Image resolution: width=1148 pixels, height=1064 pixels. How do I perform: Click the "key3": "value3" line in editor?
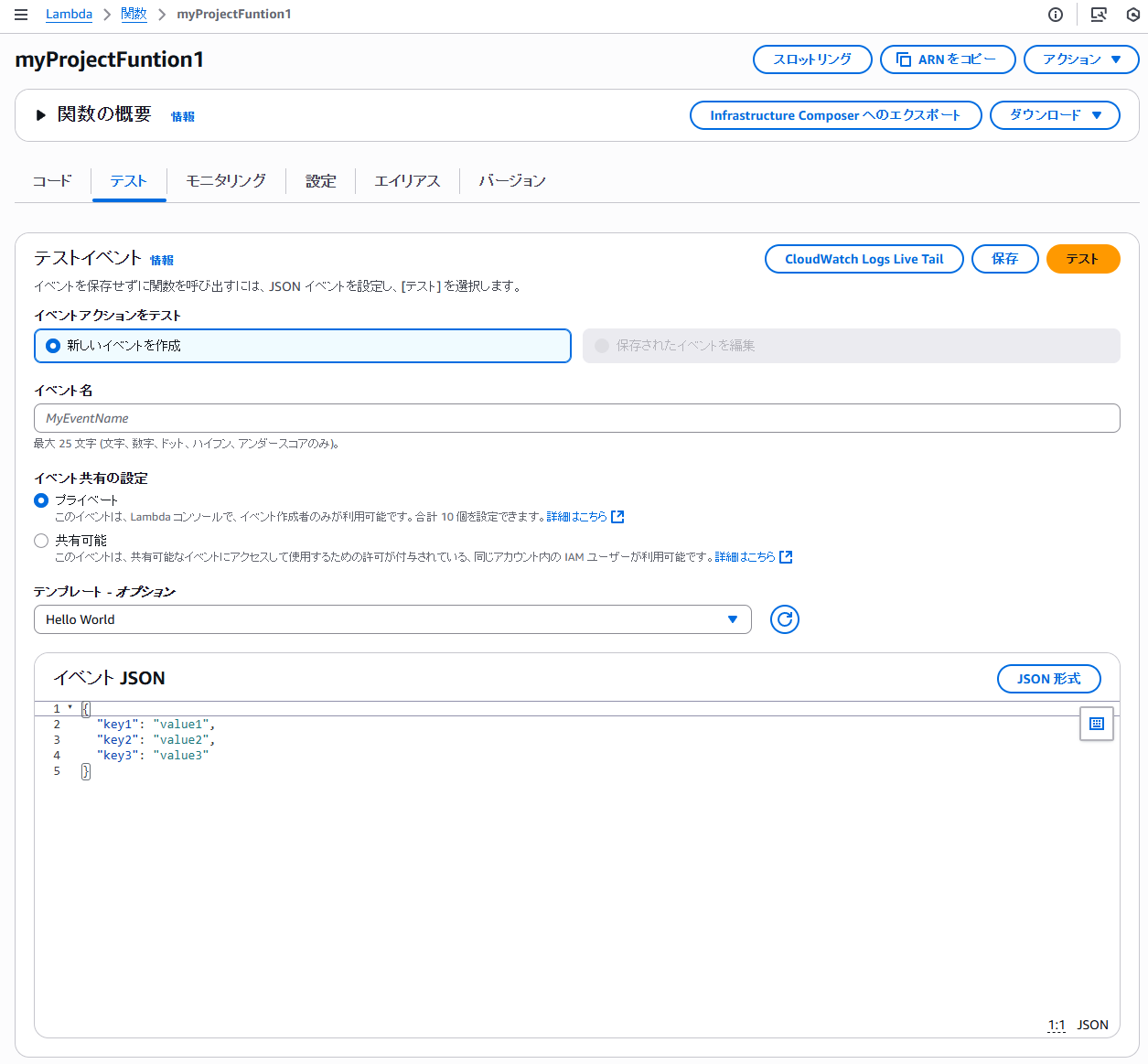click(x=153, y=756)
